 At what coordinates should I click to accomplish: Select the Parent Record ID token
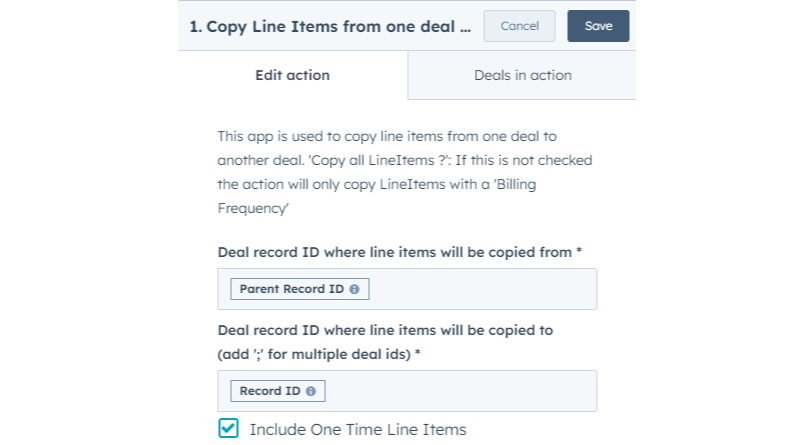click(x=291, y=289)
